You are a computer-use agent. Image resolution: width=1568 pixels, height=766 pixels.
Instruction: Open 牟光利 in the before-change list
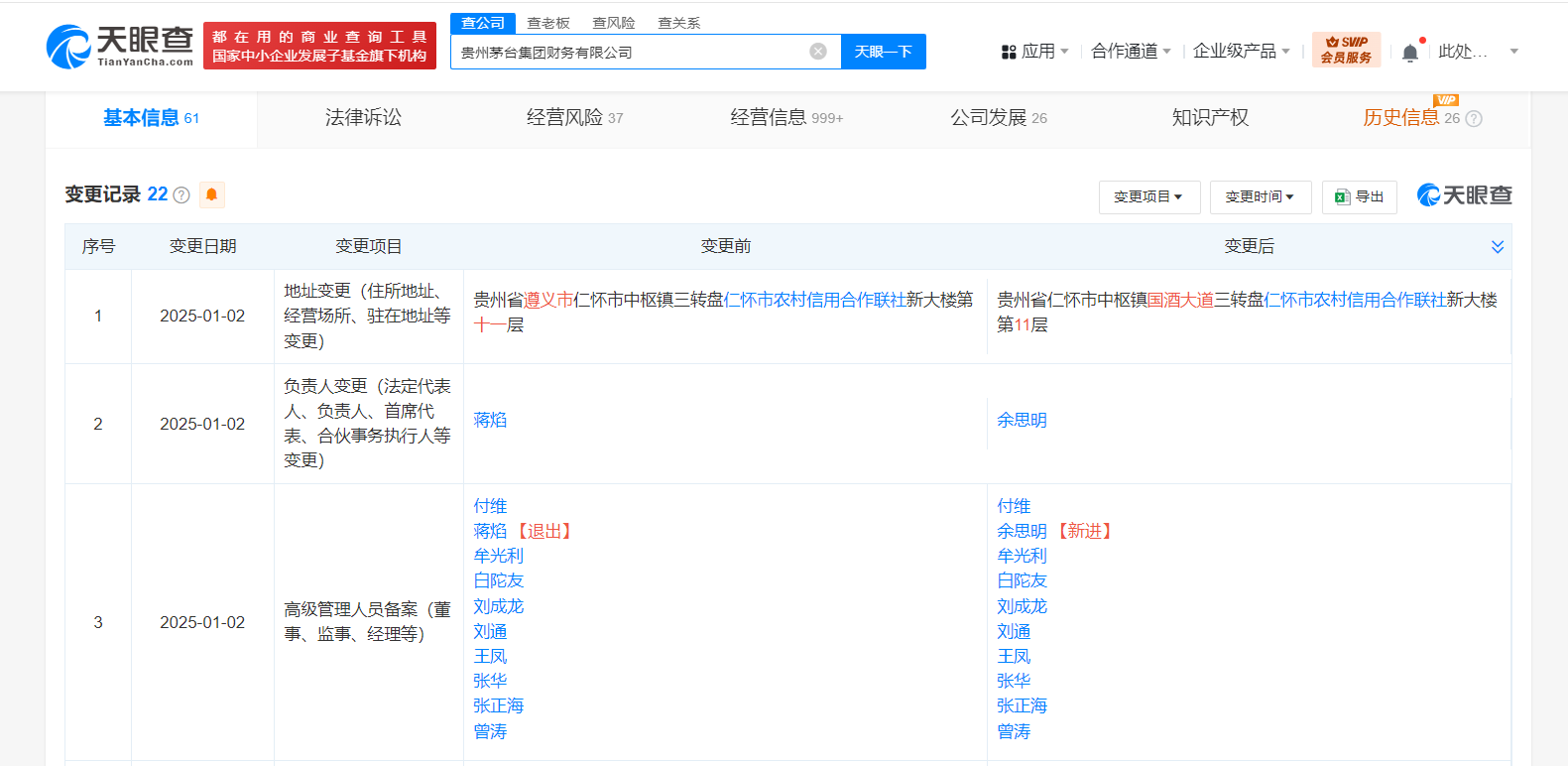coord(498,557)
